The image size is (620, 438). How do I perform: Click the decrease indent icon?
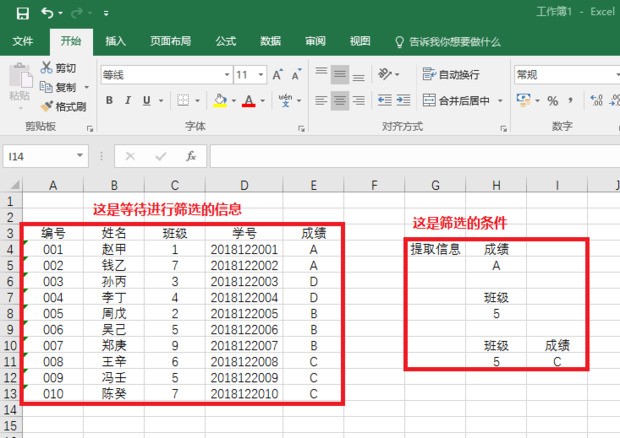(384, 100)
